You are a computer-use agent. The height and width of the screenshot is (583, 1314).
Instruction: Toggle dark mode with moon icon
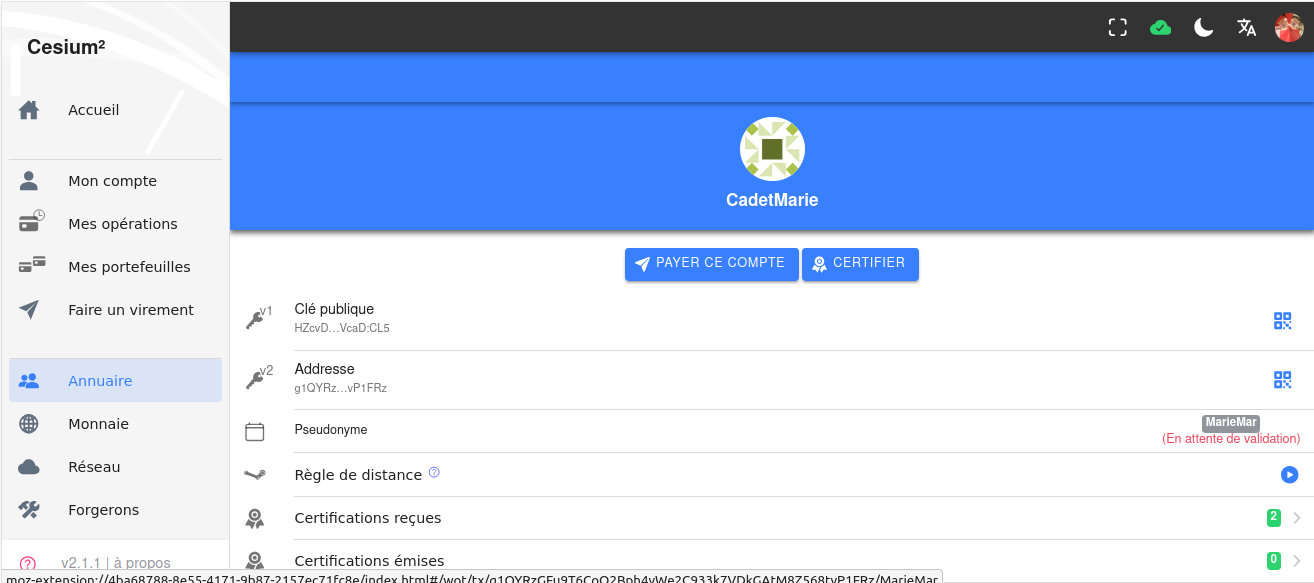(1203, 28)
